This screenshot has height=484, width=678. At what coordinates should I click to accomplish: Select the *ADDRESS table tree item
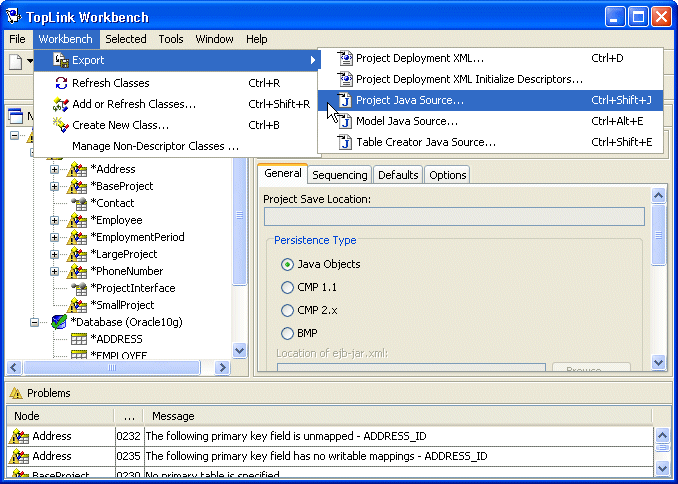[116, 339]
